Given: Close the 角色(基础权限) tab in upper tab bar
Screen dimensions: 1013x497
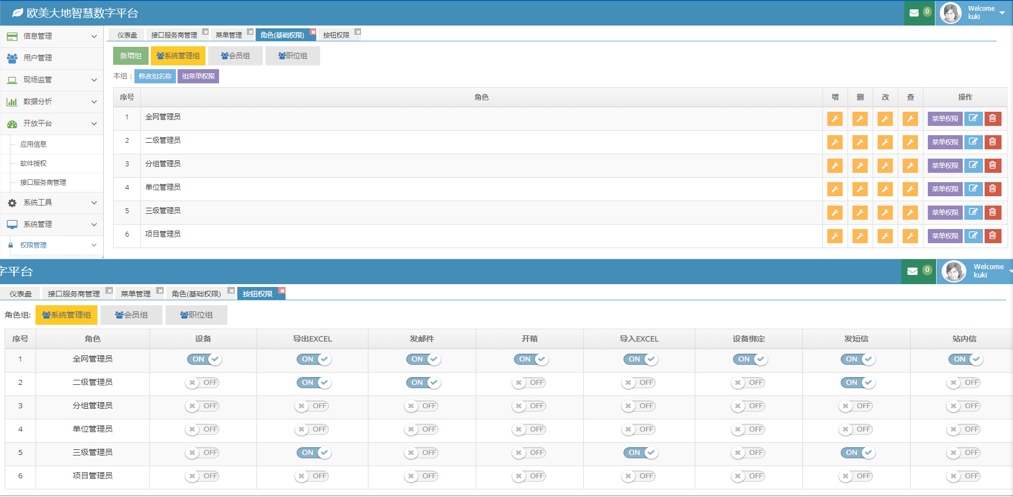Looking at the screenshot, I should point(313,33).
